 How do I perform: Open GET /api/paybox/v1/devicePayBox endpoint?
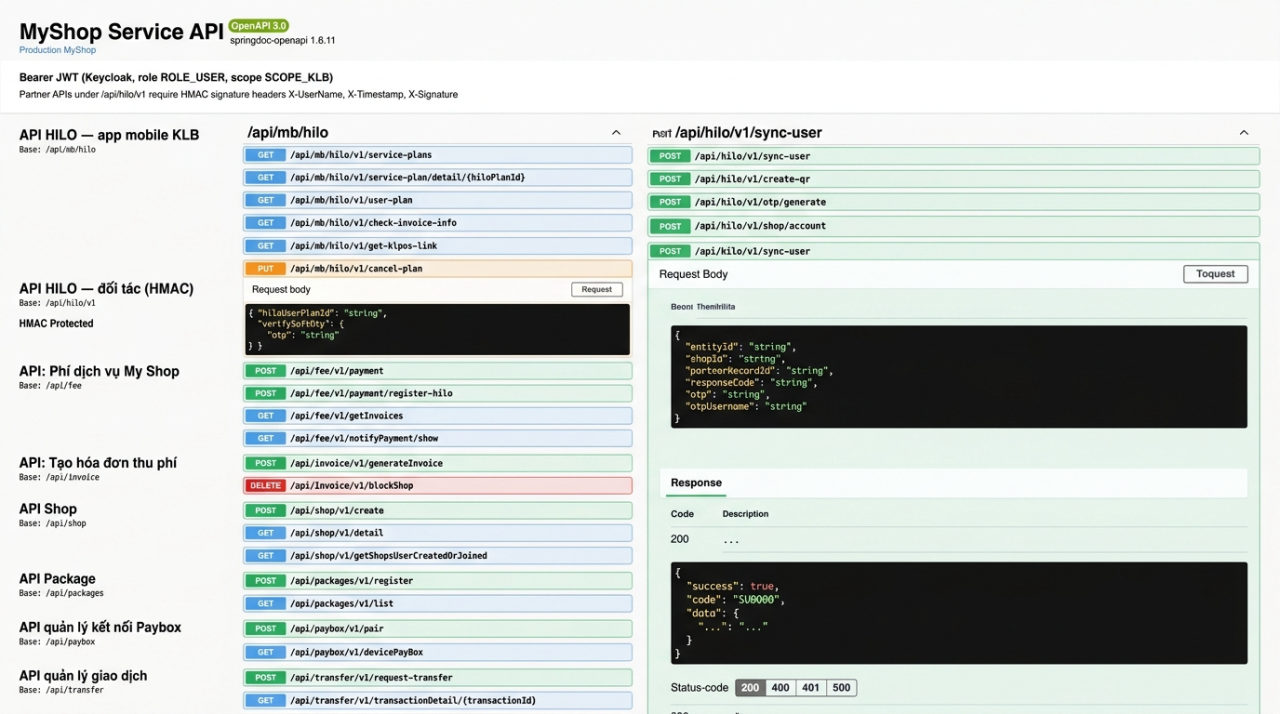(x=438, y=652)
